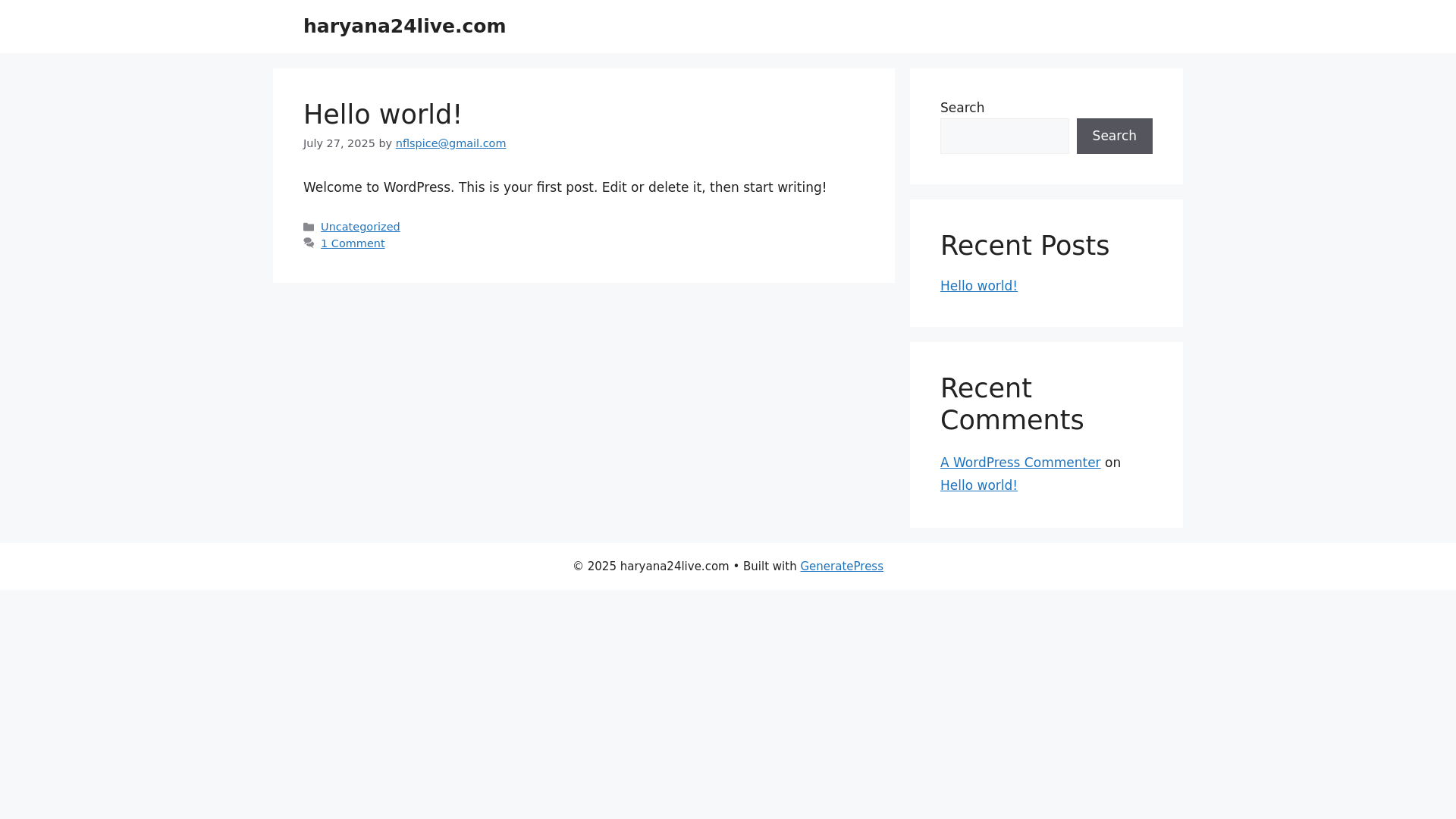Click the nflspice@gmail.com author link
The height and width of the screenshot is (819, 1456).
click(450, 143)
